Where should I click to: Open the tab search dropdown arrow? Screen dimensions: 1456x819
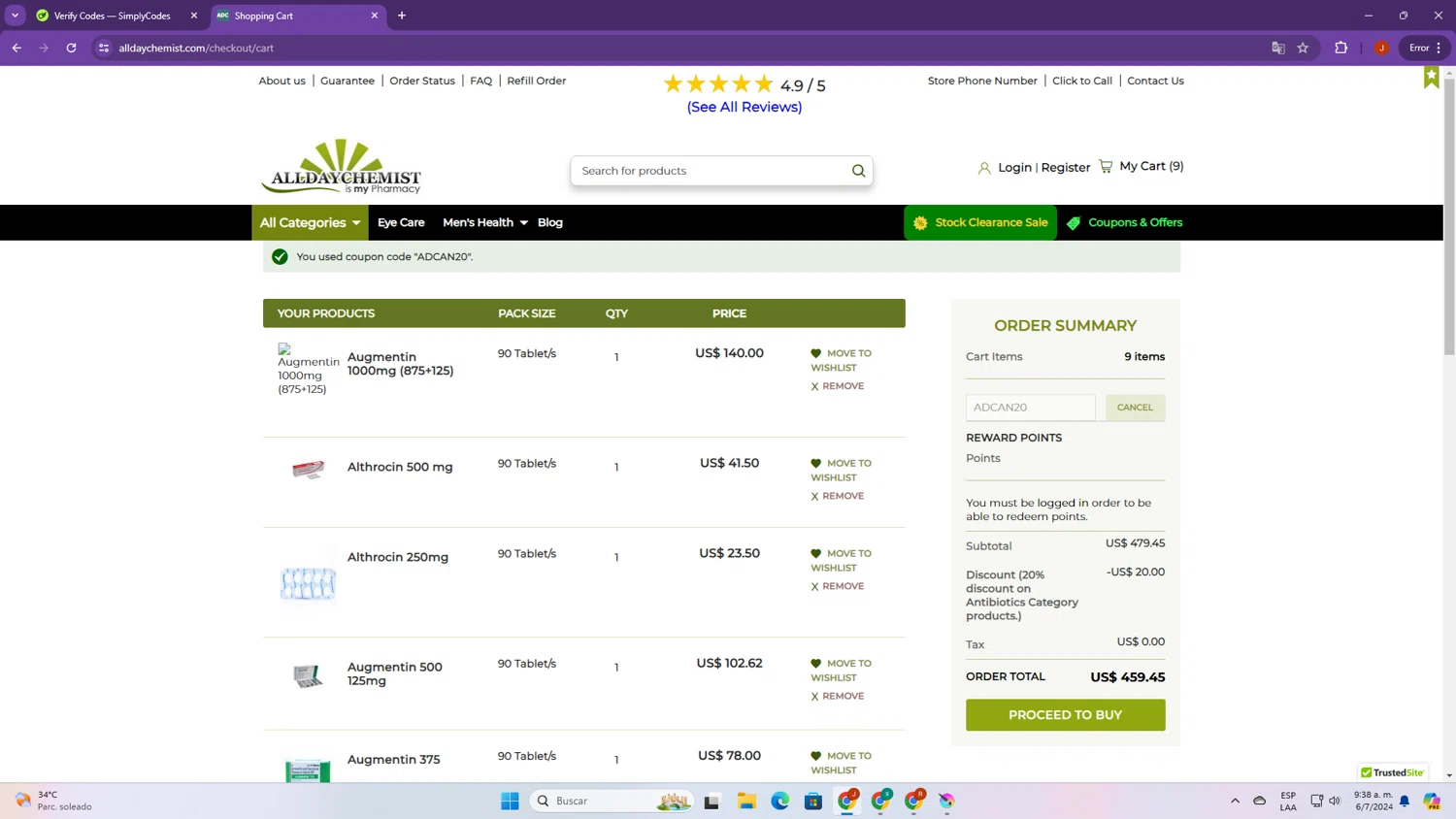[x=15, y=16]
